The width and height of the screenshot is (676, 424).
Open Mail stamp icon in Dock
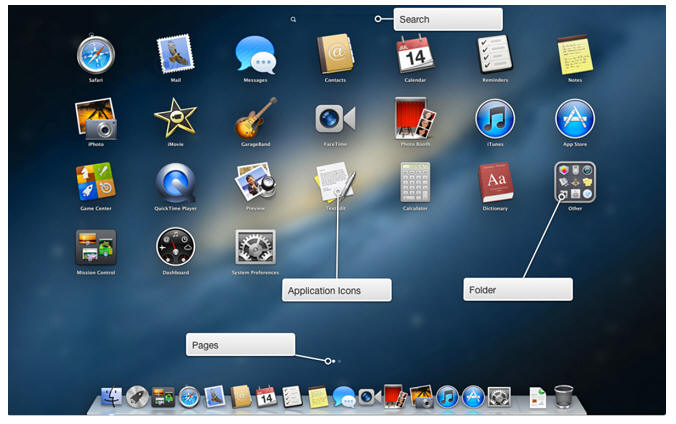(215, 397)
